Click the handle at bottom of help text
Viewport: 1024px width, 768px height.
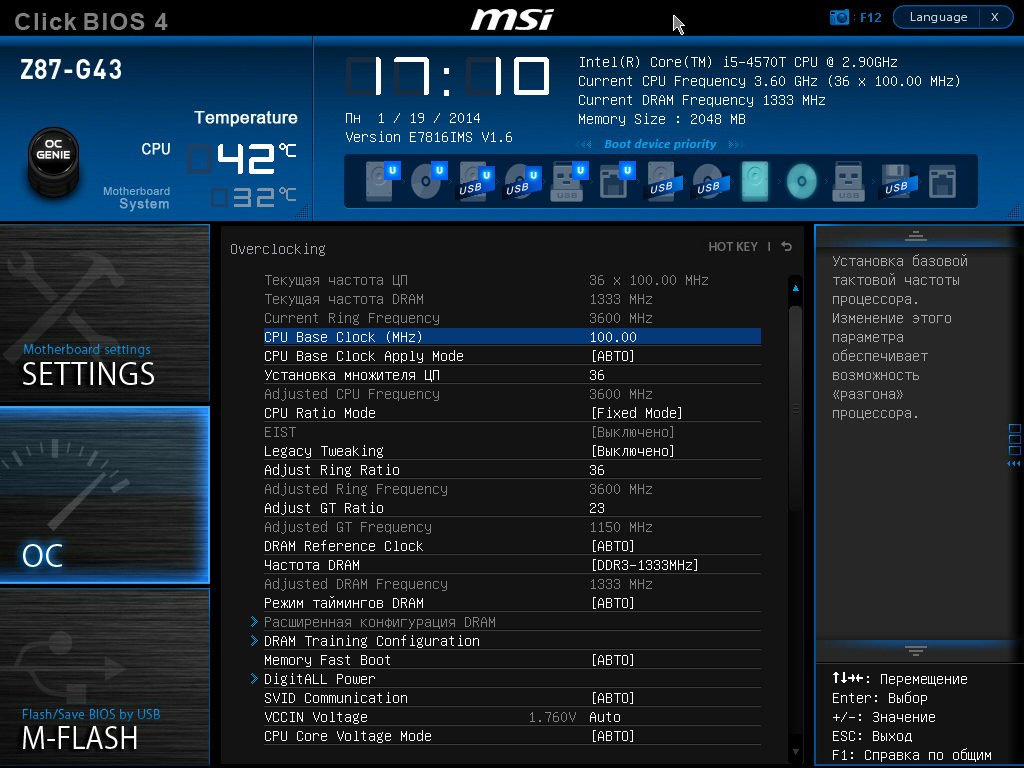(x=916, y=650)
